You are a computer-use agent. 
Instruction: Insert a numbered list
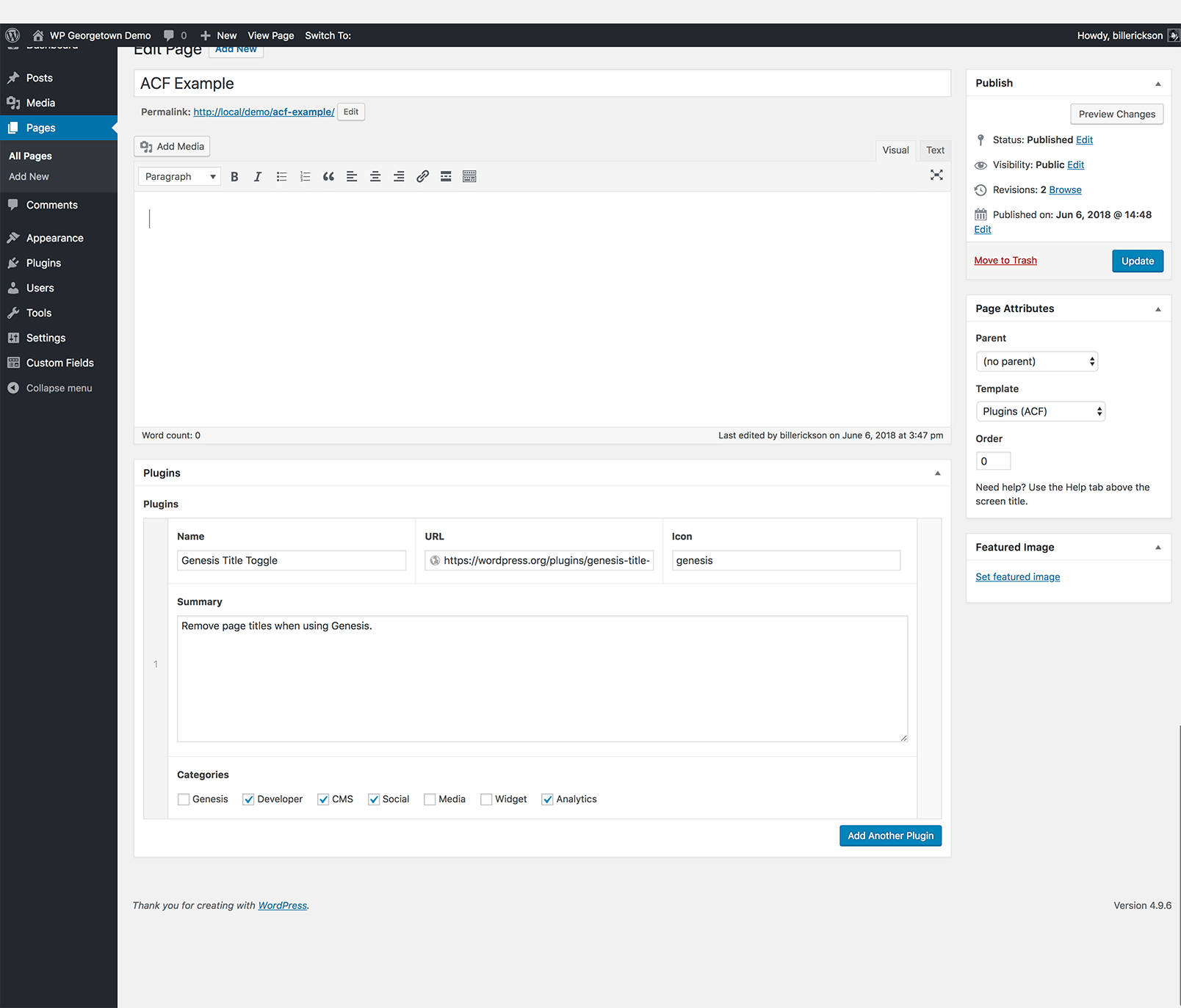tap(305, 176)
